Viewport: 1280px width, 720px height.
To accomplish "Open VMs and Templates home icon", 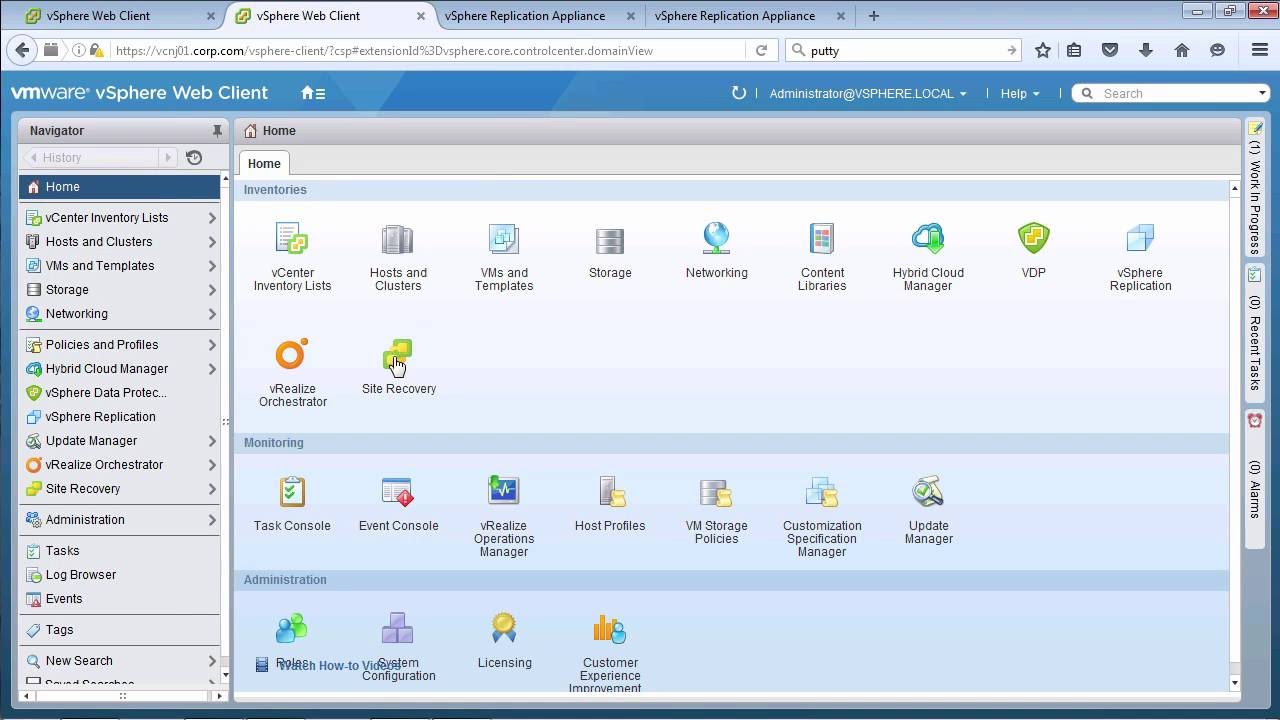I will [504, 239].
